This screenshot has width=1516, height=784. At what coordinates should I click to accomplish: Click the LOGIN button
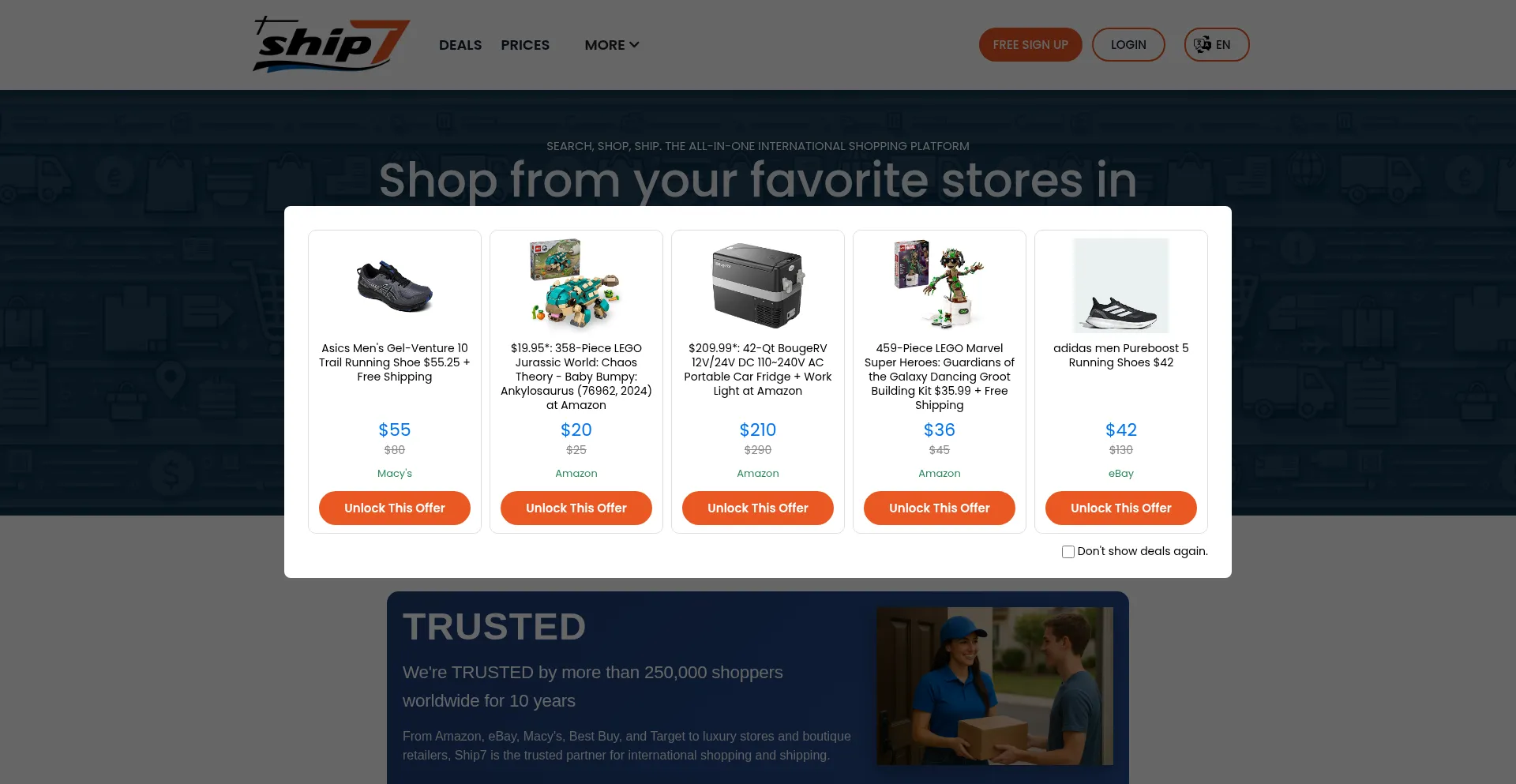(1128, 45)
